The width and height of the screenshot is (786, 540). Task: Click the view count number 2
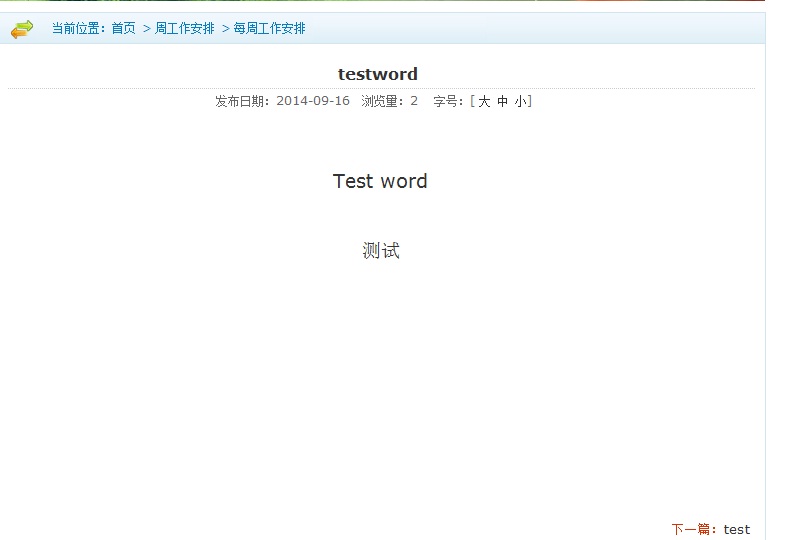(414, 101)
